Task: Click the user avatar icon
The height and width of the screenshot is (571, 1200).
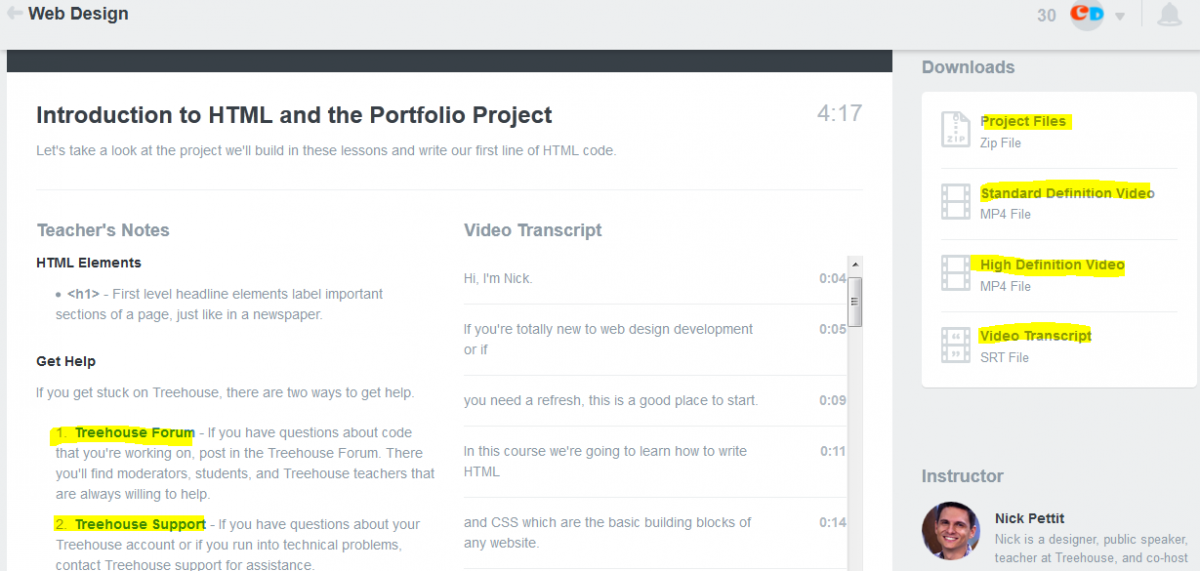Action: pos(1087,15)
